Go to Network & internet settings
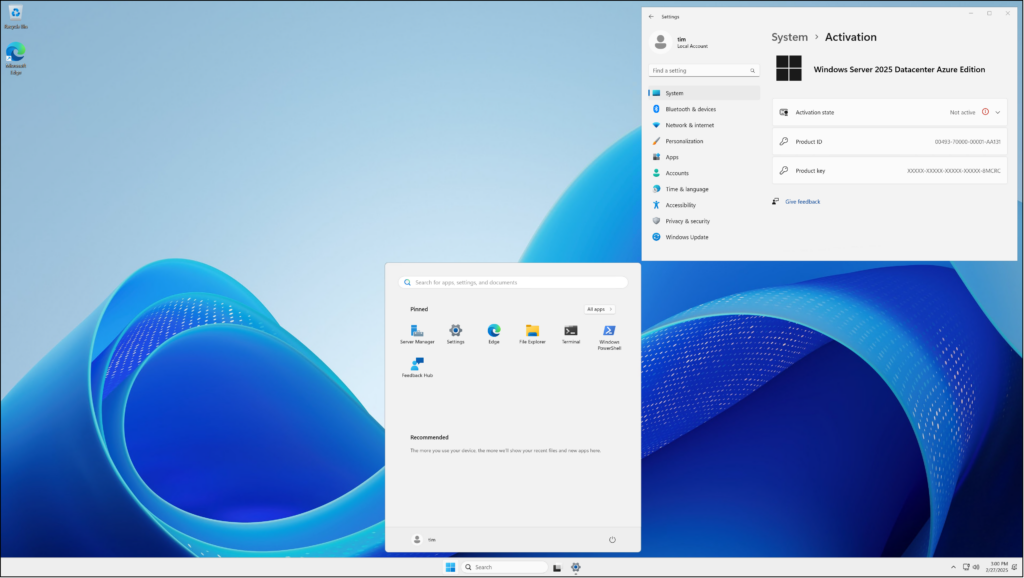The width and height of the screenshot is (1024, 578). coord(704,125)
